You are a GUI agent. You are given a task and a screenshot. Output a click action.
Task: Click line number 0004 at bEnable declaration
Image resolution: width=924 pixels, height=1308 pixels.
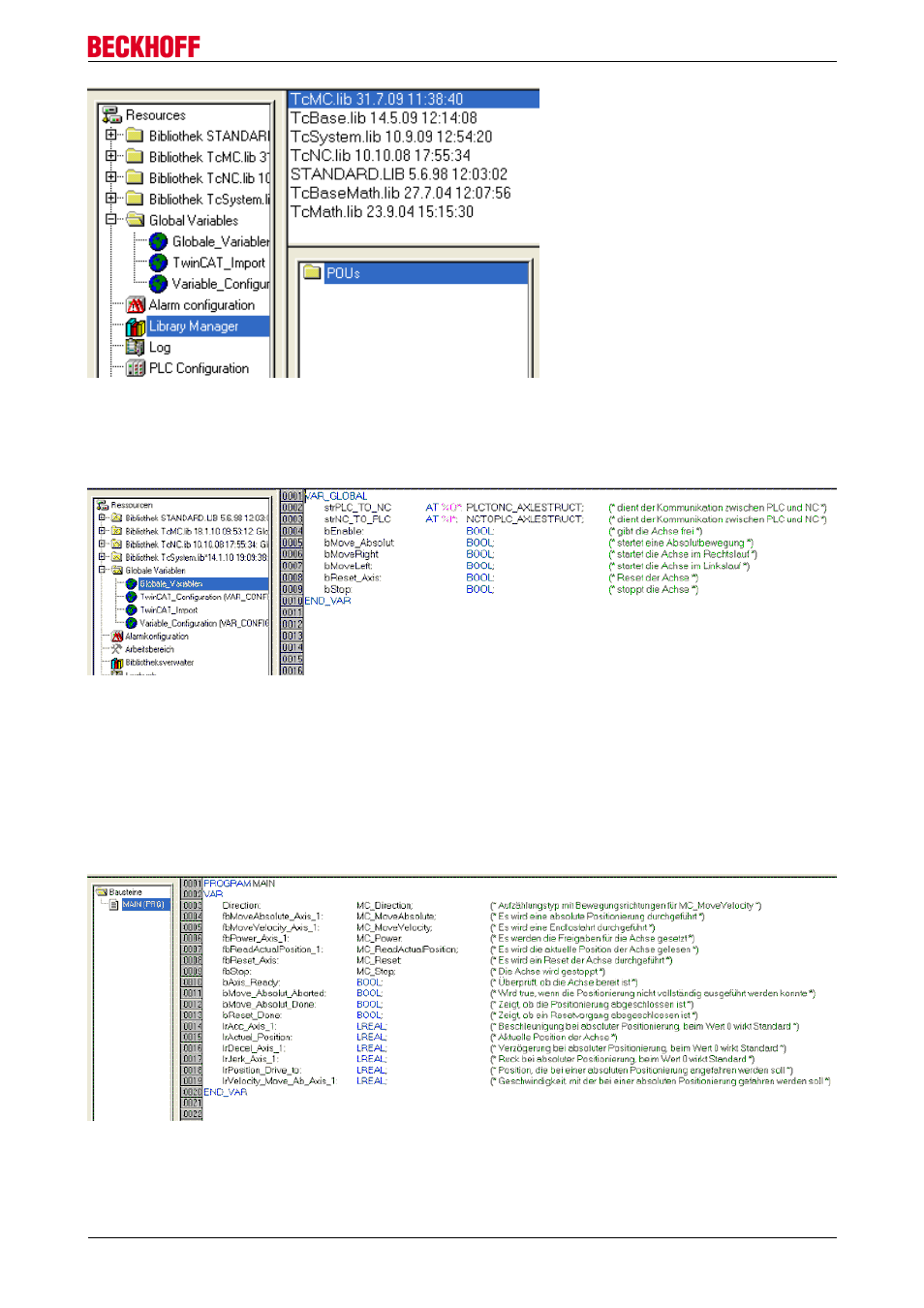point(293,531)
